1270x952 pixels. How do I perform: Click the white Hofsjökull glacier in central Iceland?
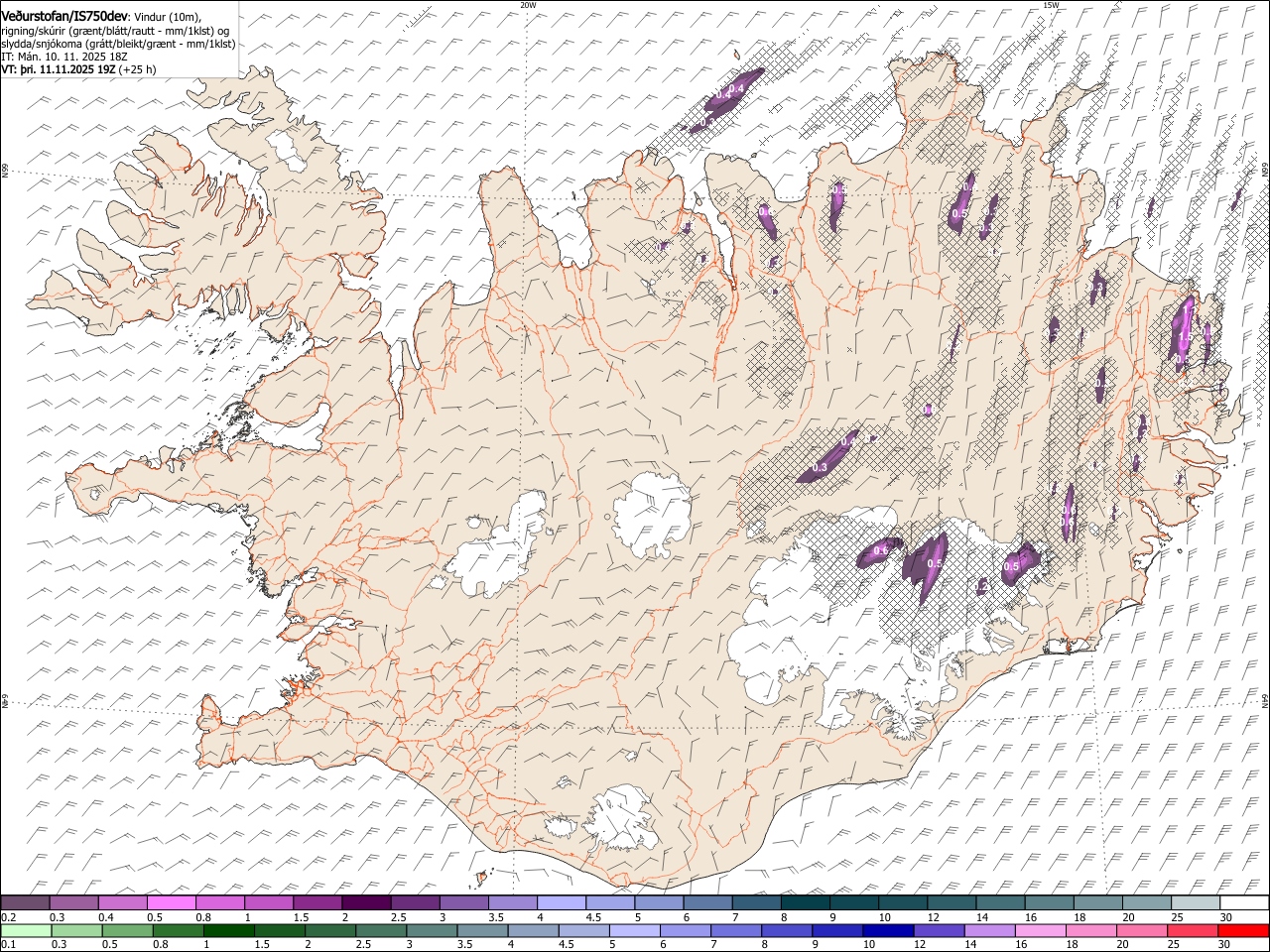pos(652,516)
